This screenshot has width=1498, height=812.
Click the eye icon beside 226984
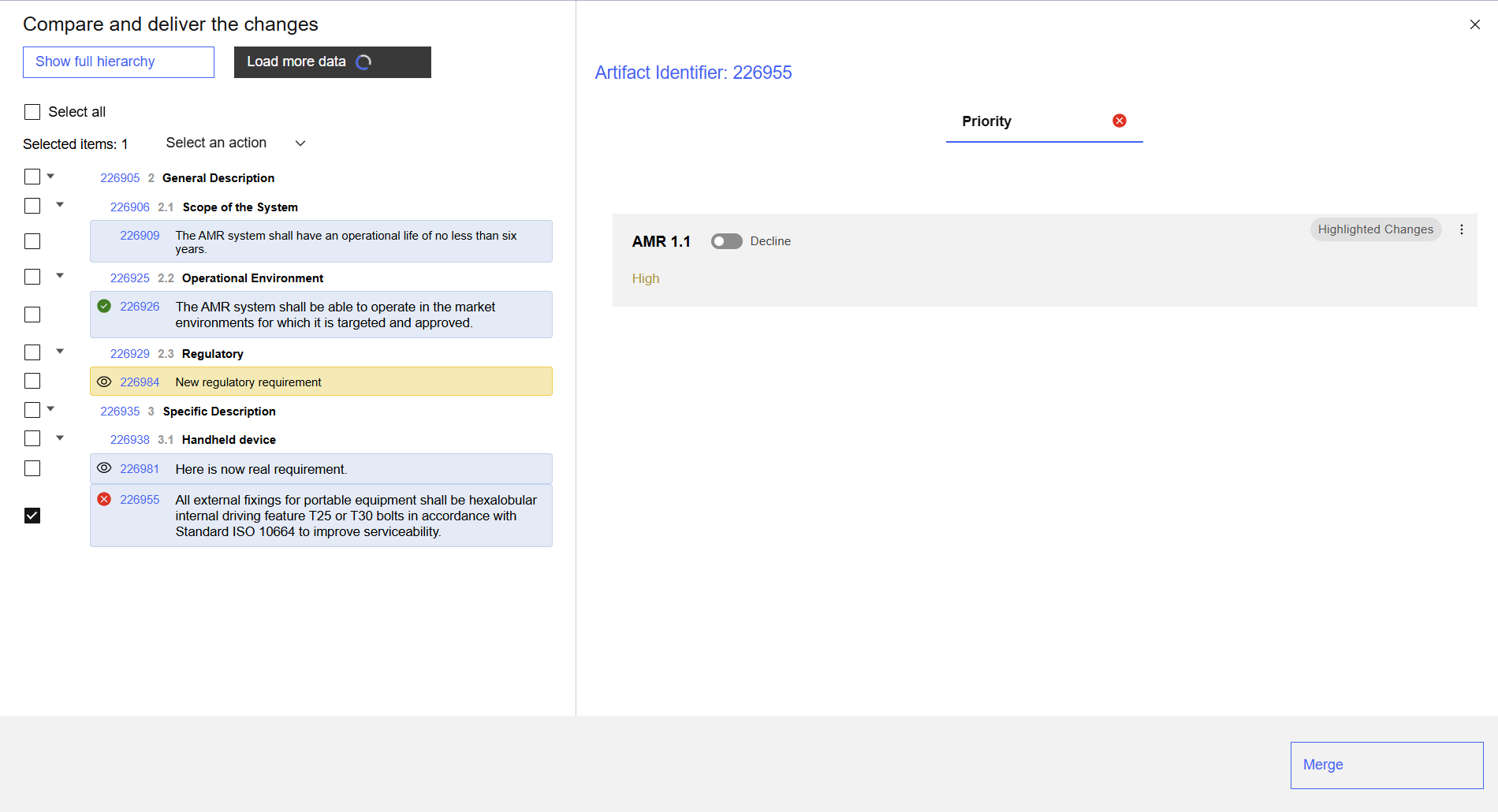click(x=104, y=382)
